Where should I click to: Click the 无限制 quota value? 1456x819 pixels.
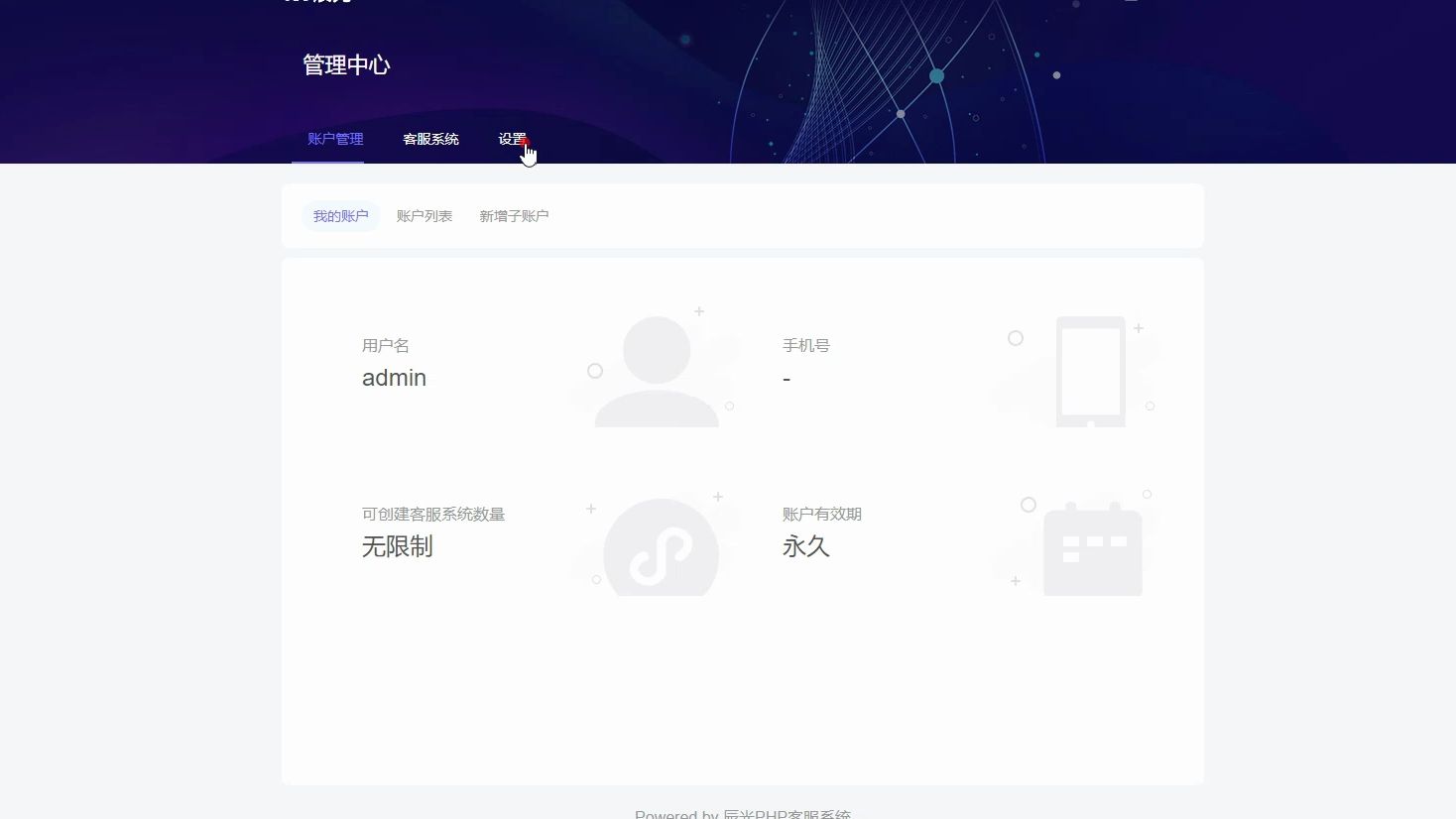397,546
